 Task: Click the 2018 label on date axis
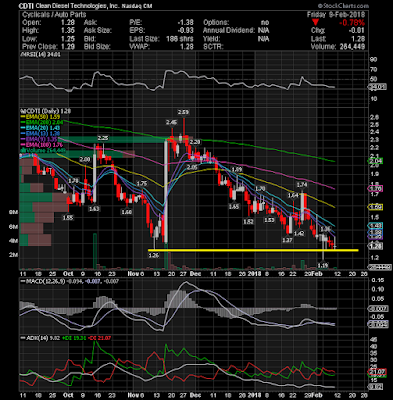(254, 274)
